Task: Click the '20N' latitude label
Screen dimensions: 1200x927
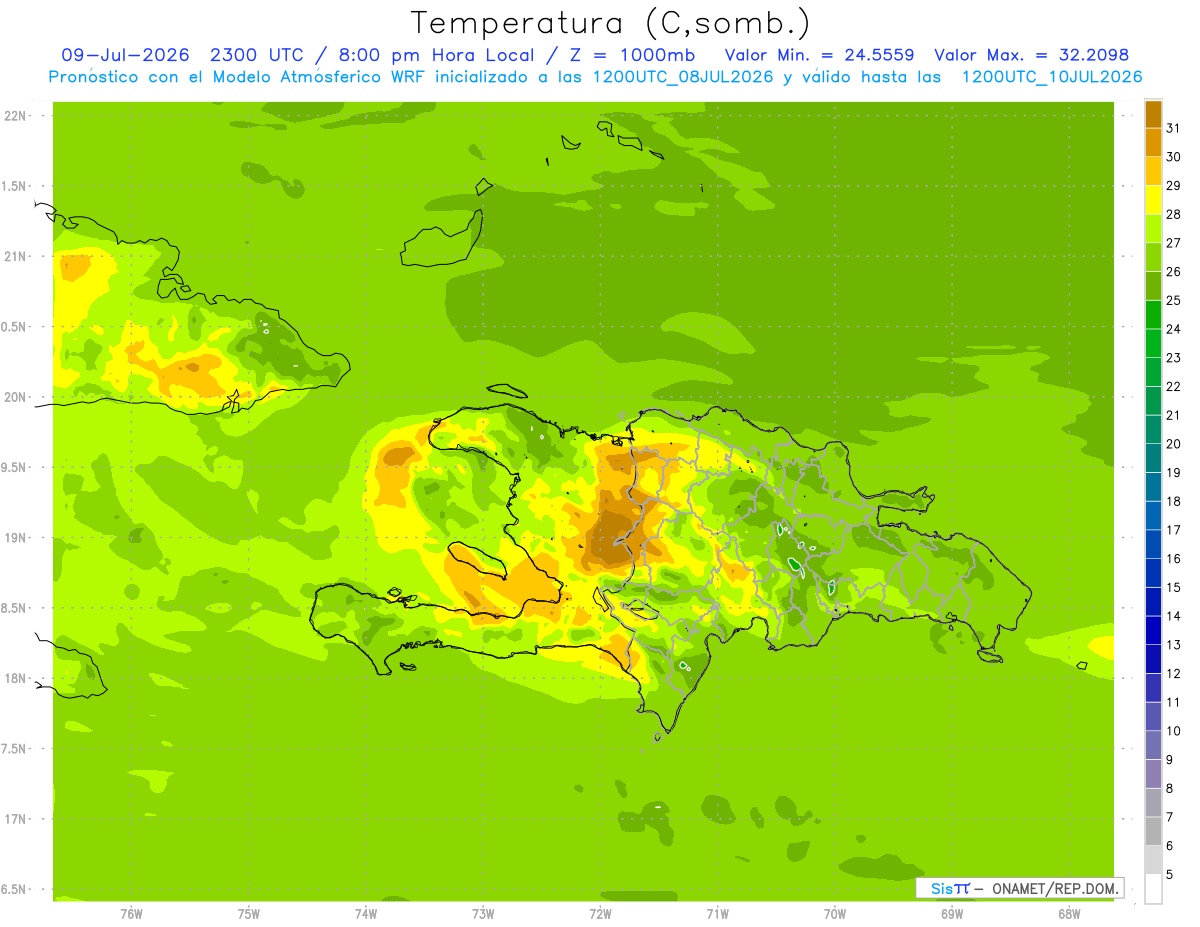Action: 14,397
